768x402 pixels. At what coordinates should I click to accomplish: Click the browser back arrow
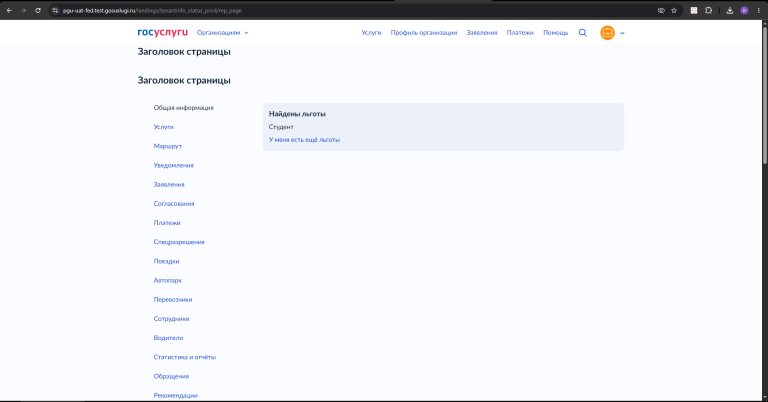[x=9, y=10]
